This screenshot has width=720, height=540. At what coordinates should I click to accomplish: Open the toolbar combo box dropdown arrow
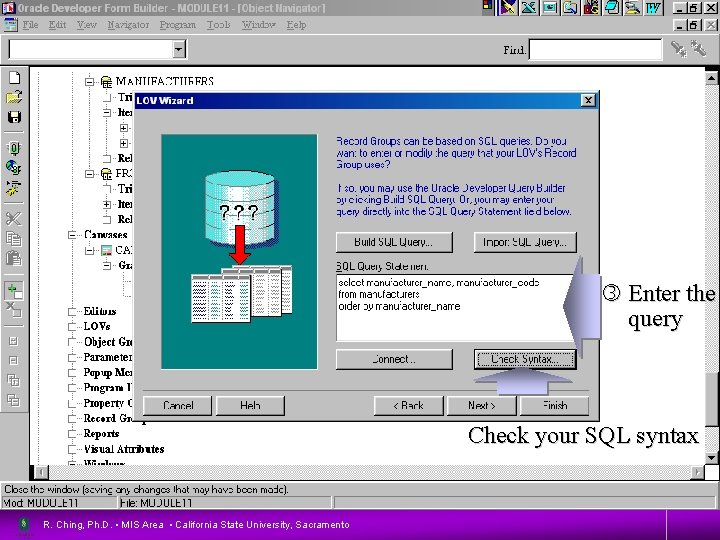pos(179,49)
